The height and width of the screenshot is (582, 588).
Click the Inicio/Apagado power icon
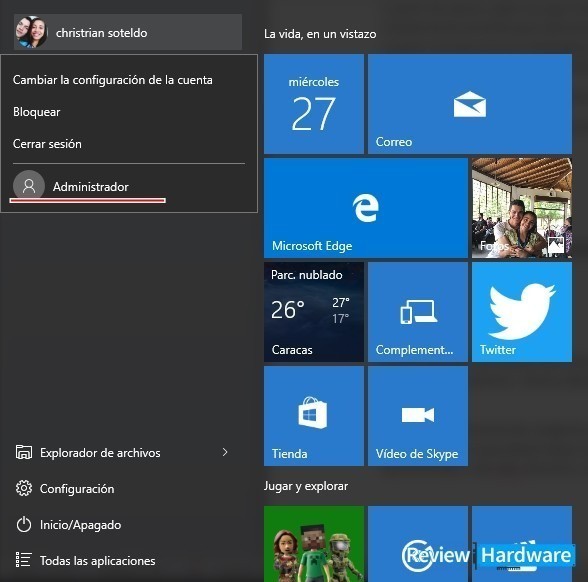24,524
